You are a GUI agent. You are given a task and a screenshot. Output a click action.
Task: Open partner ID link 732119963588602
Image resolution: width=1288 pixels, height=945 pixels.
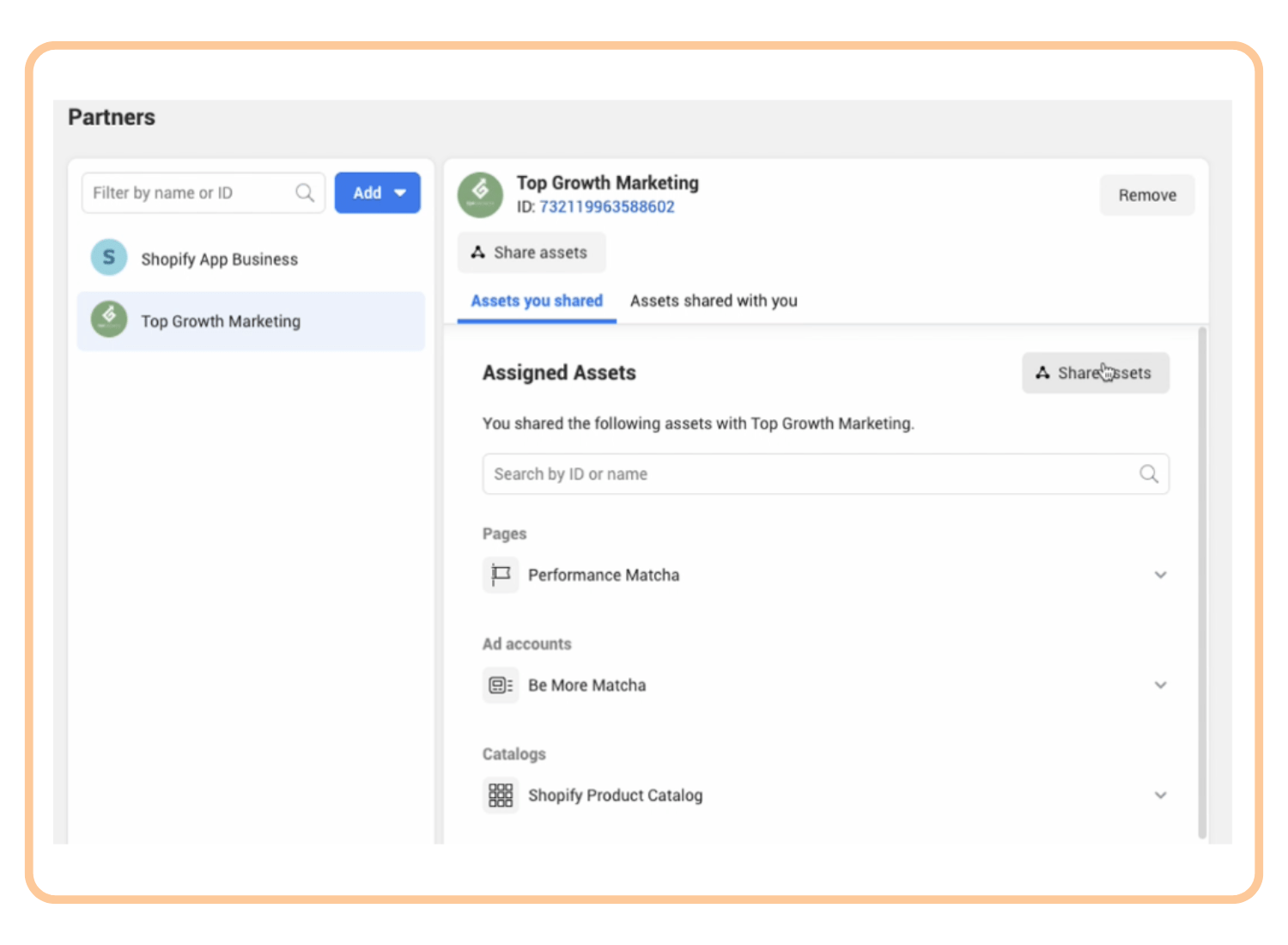(x=607, y=207)
